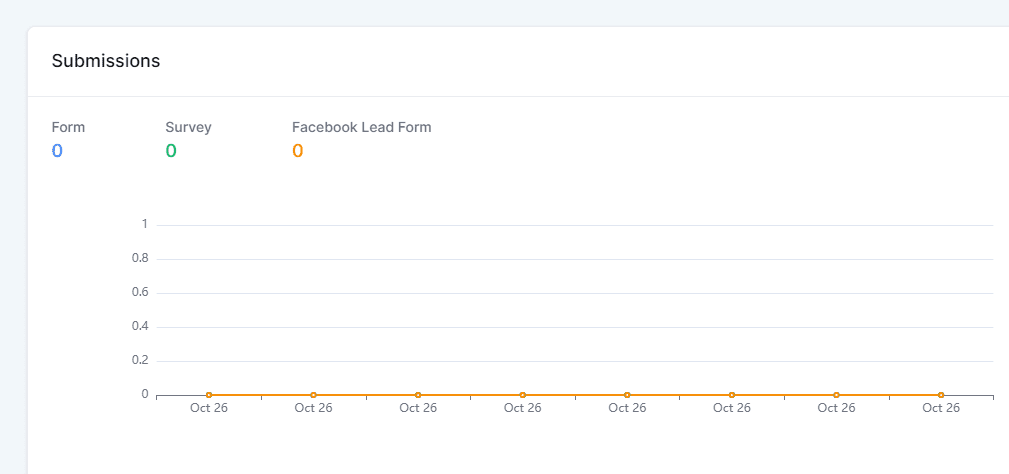The height and width of the screenshot is (474, 1009).
Task: Toggle the Survey series label
Action: [188, 127]
